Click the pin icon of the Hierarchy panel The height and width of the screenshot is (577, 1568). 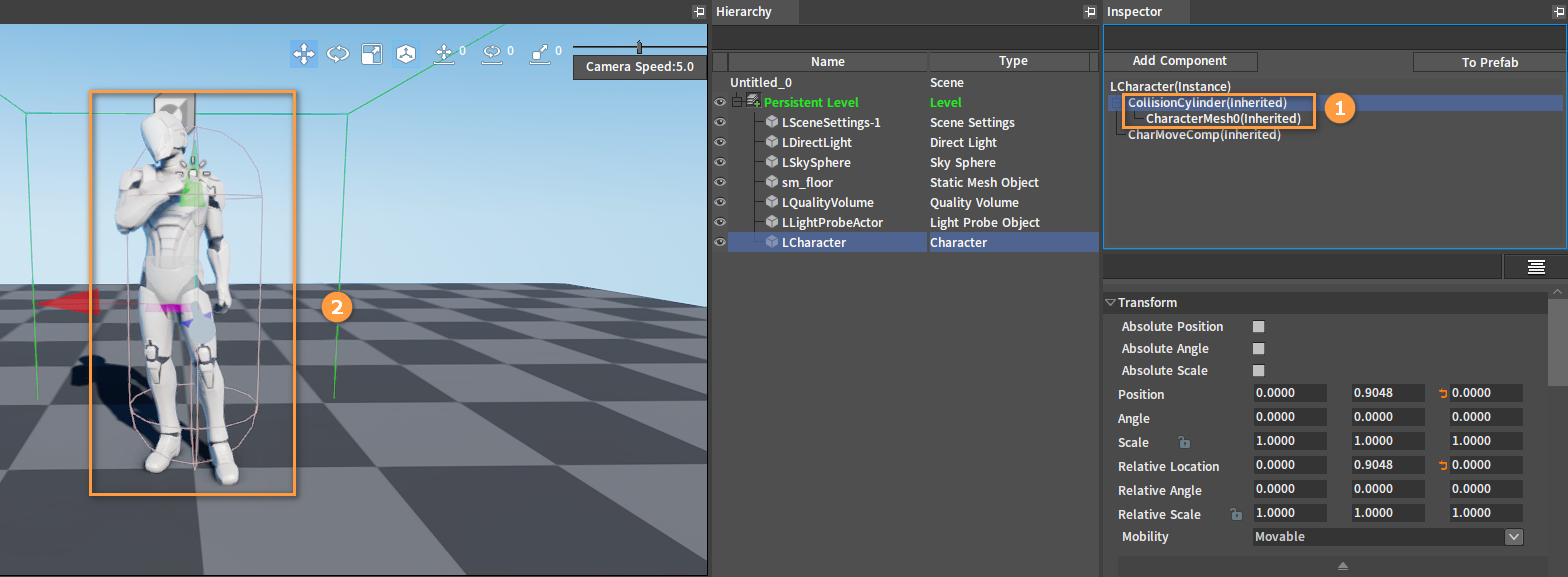point(1089,12)
